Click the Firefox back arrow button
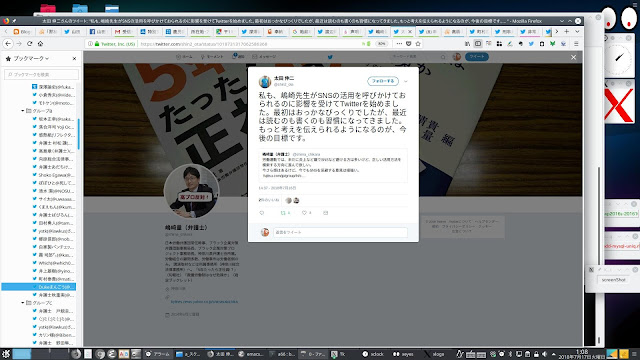This screenshot has height=360, width=640. 8,44
